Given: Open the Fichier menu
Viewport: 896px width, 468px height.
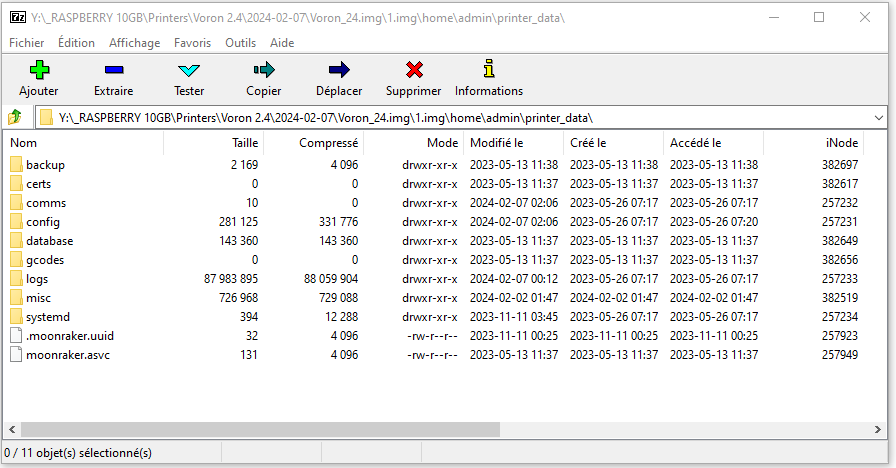Looking at the screenshot, I should [x=26, y=43].
